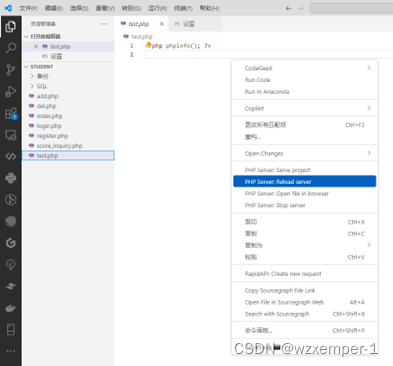This screenshot has width=393, height=366.
Task: Open register.php in the file tree
Action: [x=68, y=136]
